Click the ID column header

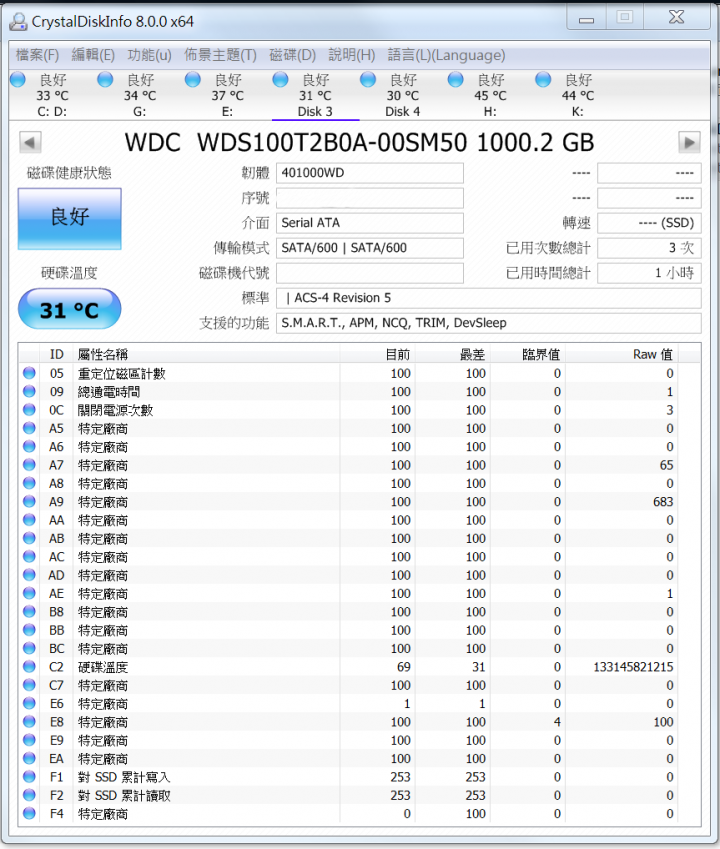(x=56, y=354)
